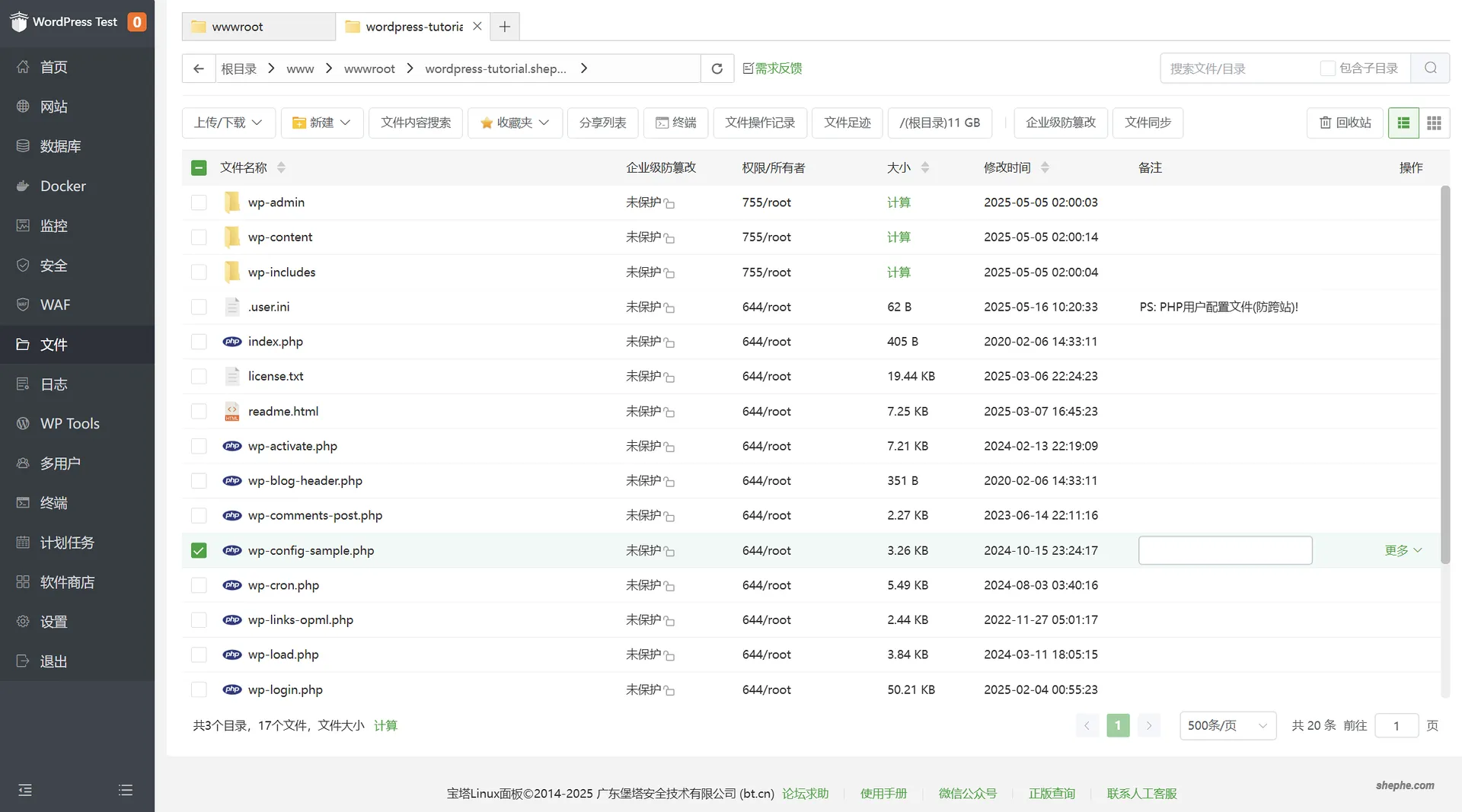
Task: Switch to list view layout
Action: [1403, 123]
